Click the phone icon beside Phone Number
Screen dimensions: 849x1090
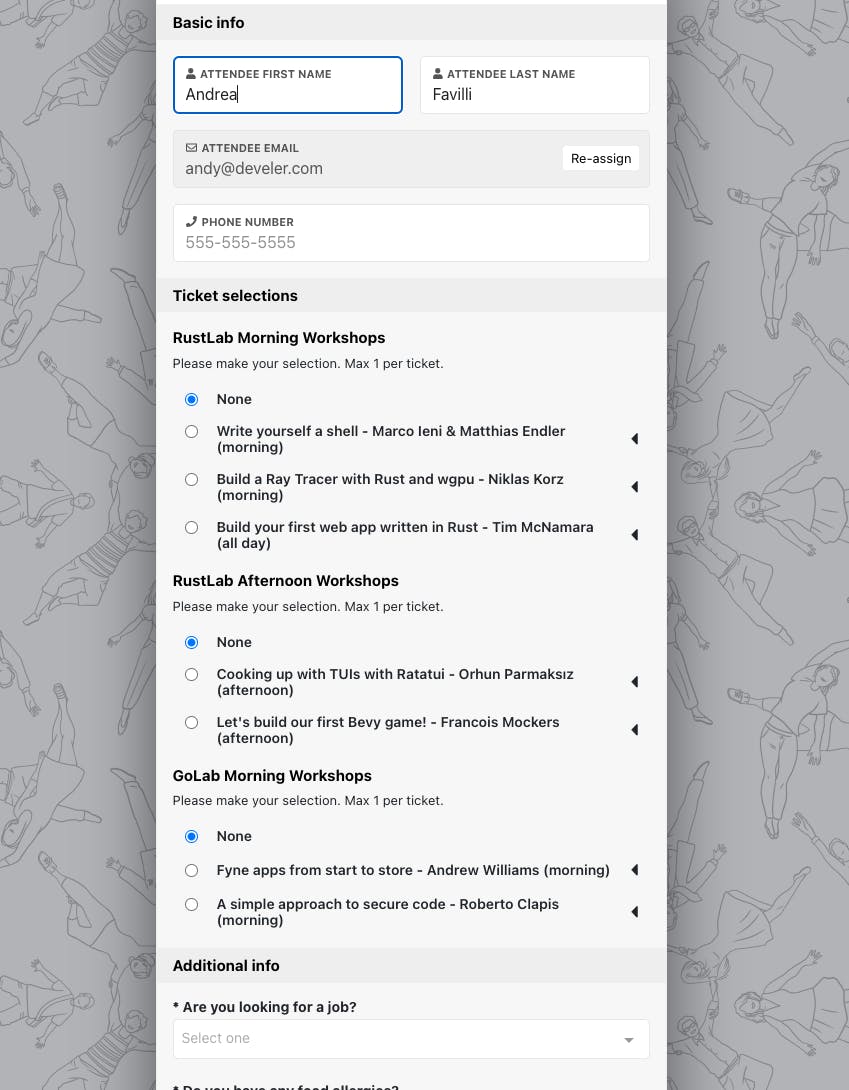click(x=191, y=222)
